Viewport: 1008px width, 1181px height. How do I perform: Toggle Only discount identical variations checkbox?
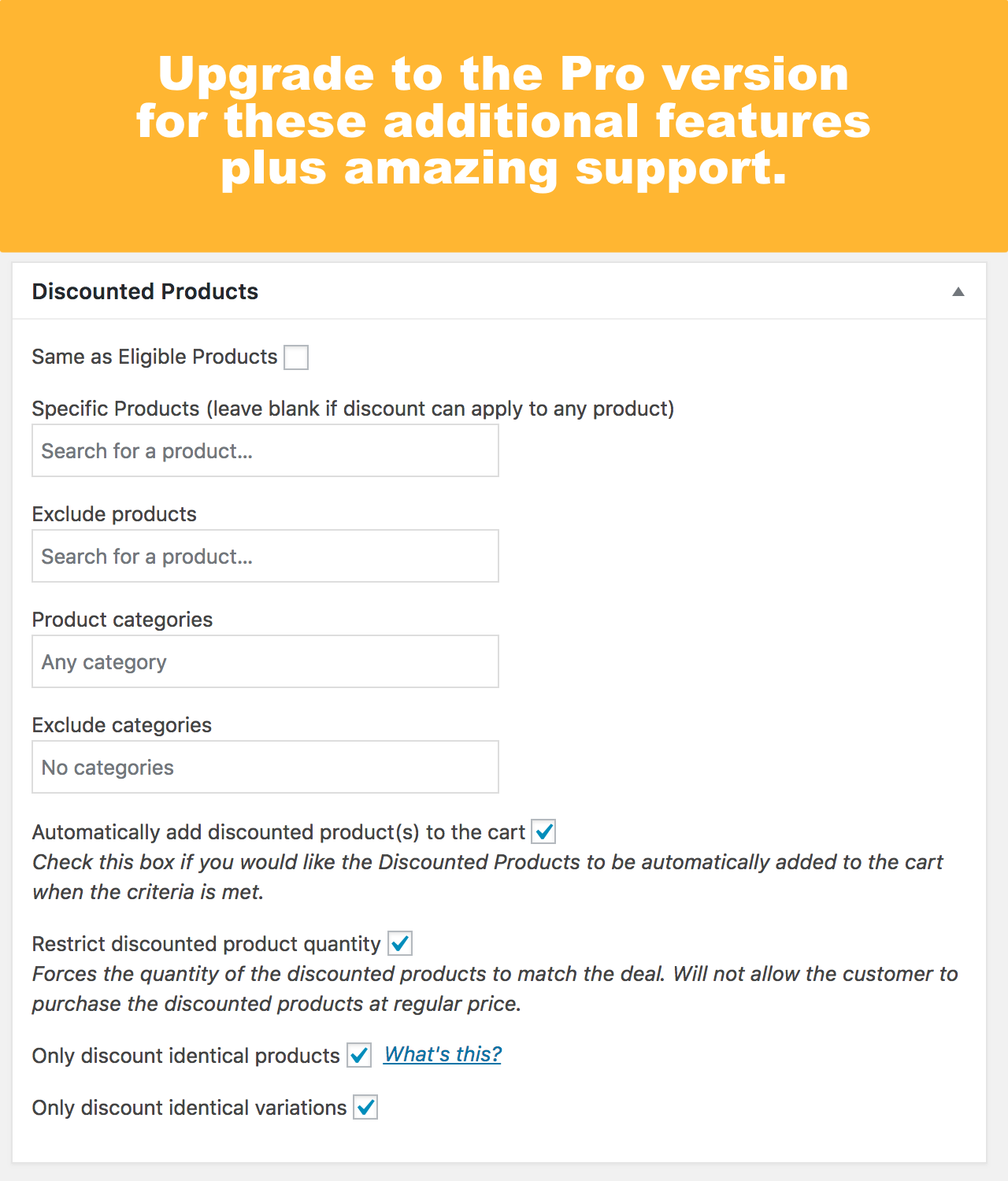coord(365,1107)
